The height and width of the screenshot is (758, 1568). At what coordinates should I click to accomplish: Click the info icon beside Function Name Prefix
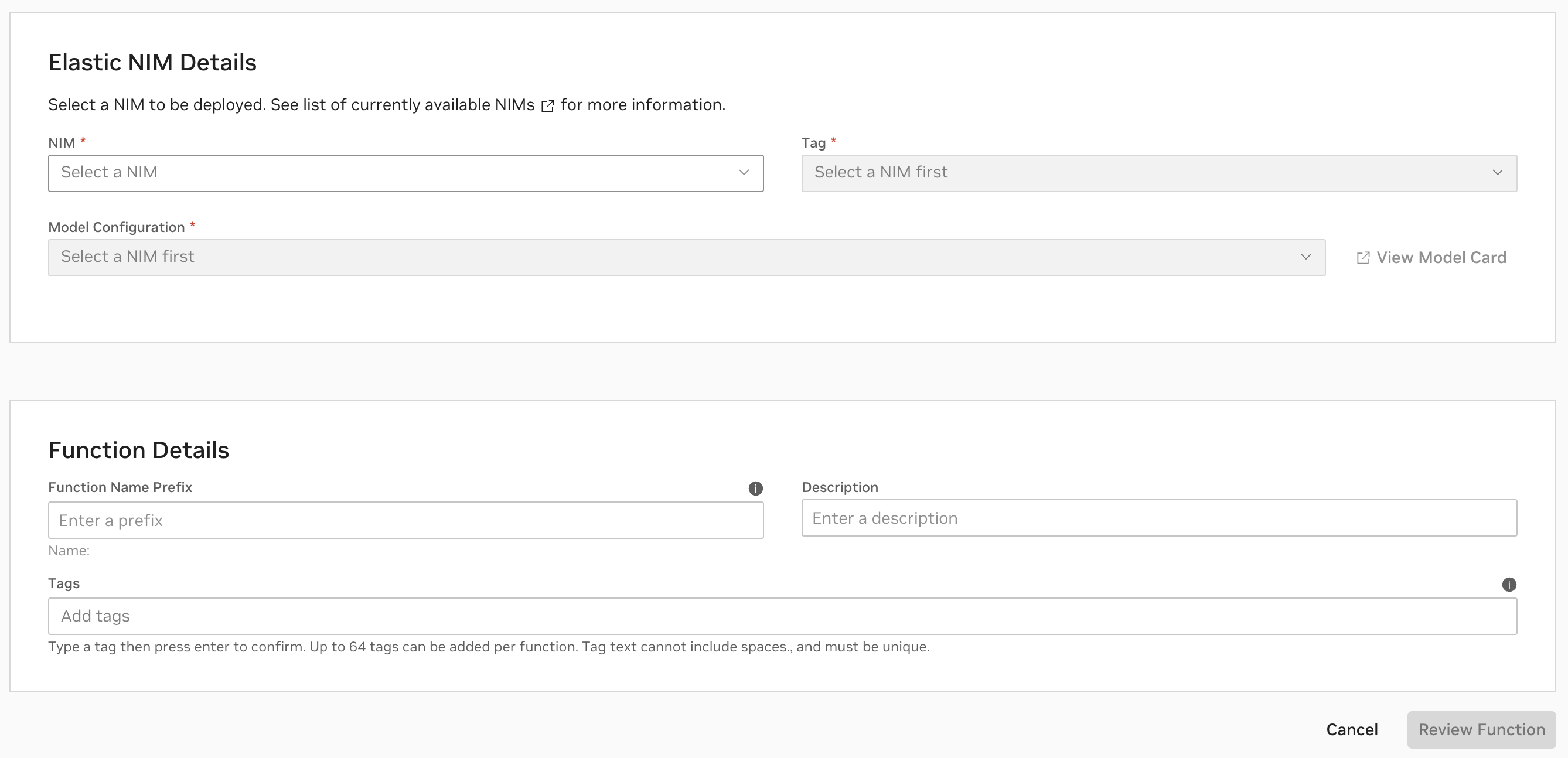pos(755,488)
